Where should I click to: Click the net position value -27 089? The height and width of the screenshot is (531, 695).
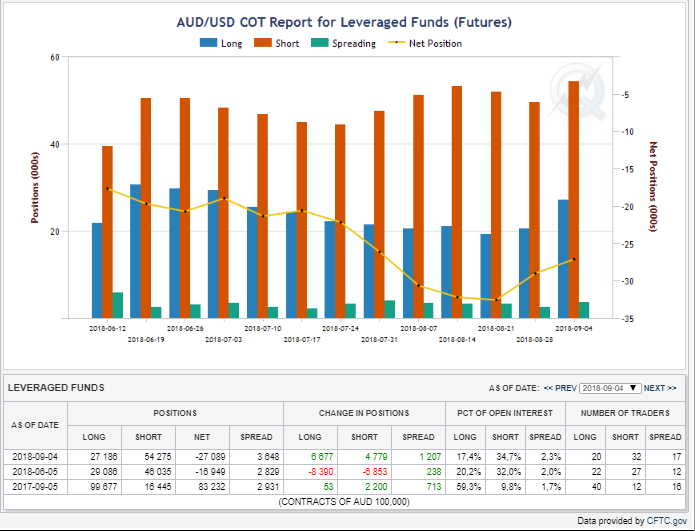click(209, 457)
